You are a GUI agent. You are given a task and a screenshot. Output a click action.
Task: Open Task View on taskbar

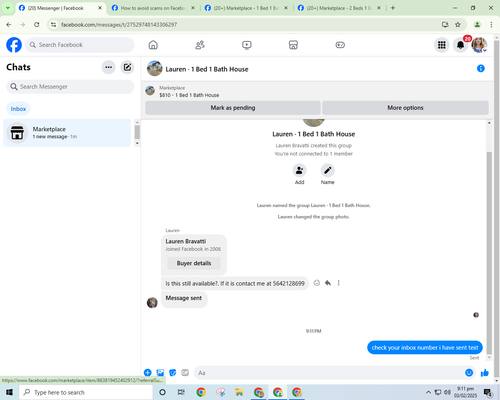pos(181,392)
